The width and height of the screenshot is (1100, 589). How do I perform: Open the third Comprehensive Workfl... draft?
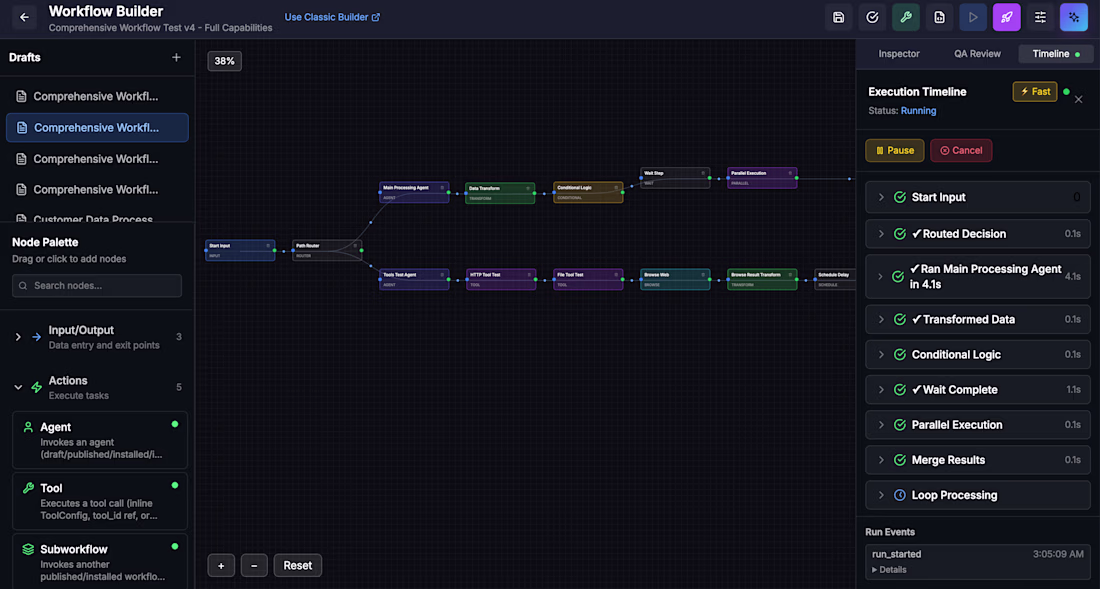click(97, 159)
